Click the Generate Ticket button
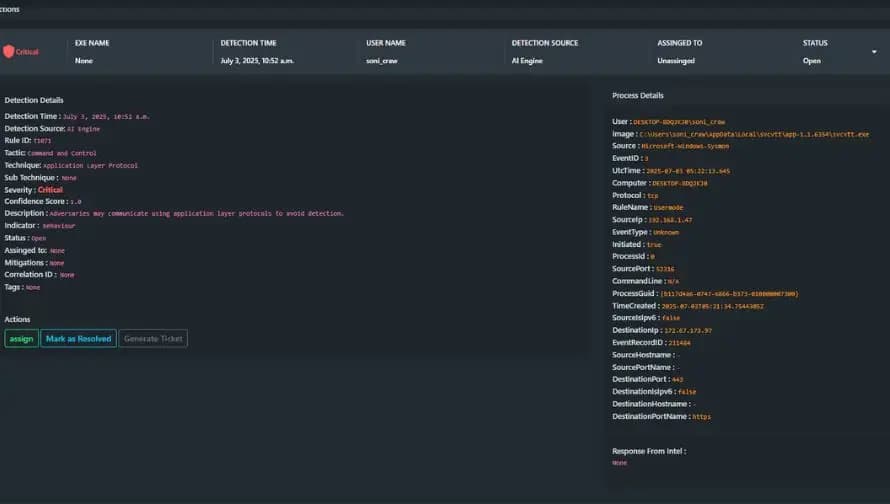Screen dimensions: 890x504 coord(153,339)
